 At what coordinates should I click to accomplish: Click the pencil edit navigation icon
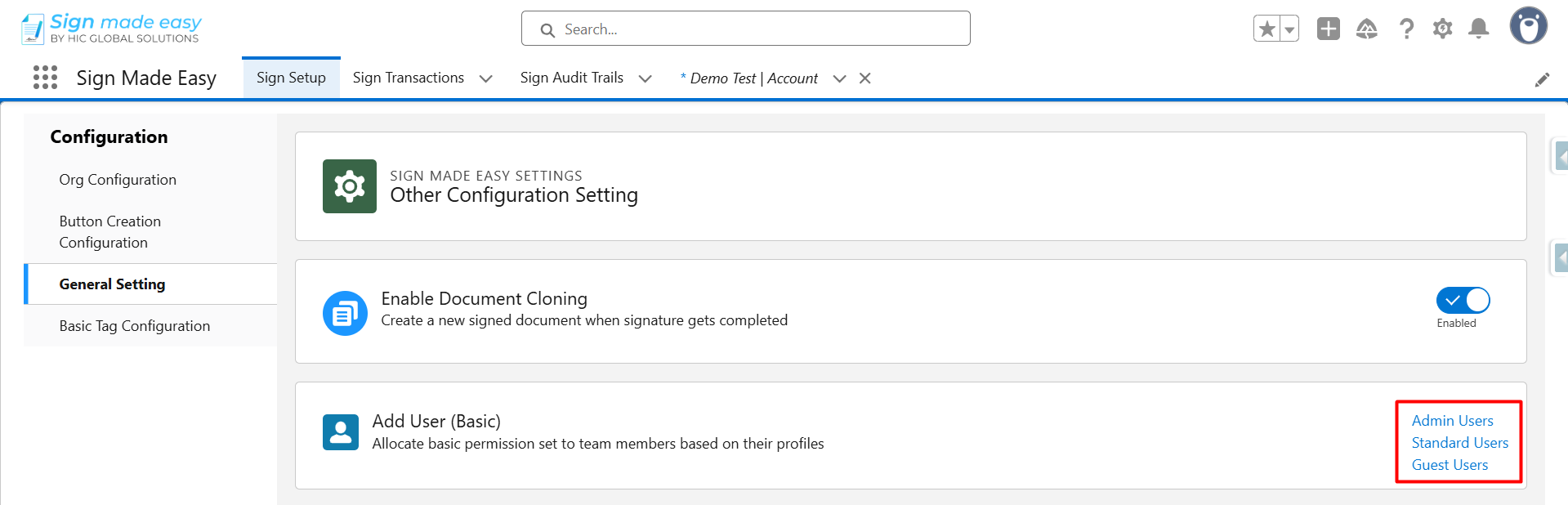point(1542,79)
